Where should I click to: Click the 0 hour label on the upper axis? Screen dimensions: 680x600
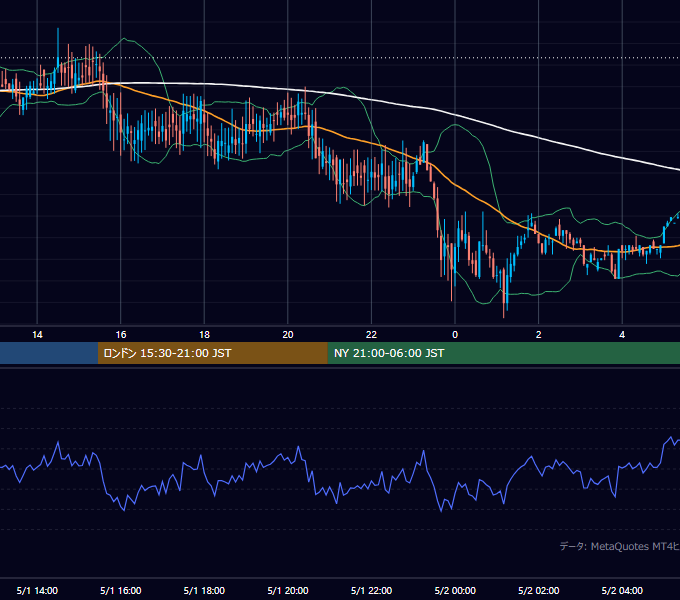pos(455,335)
